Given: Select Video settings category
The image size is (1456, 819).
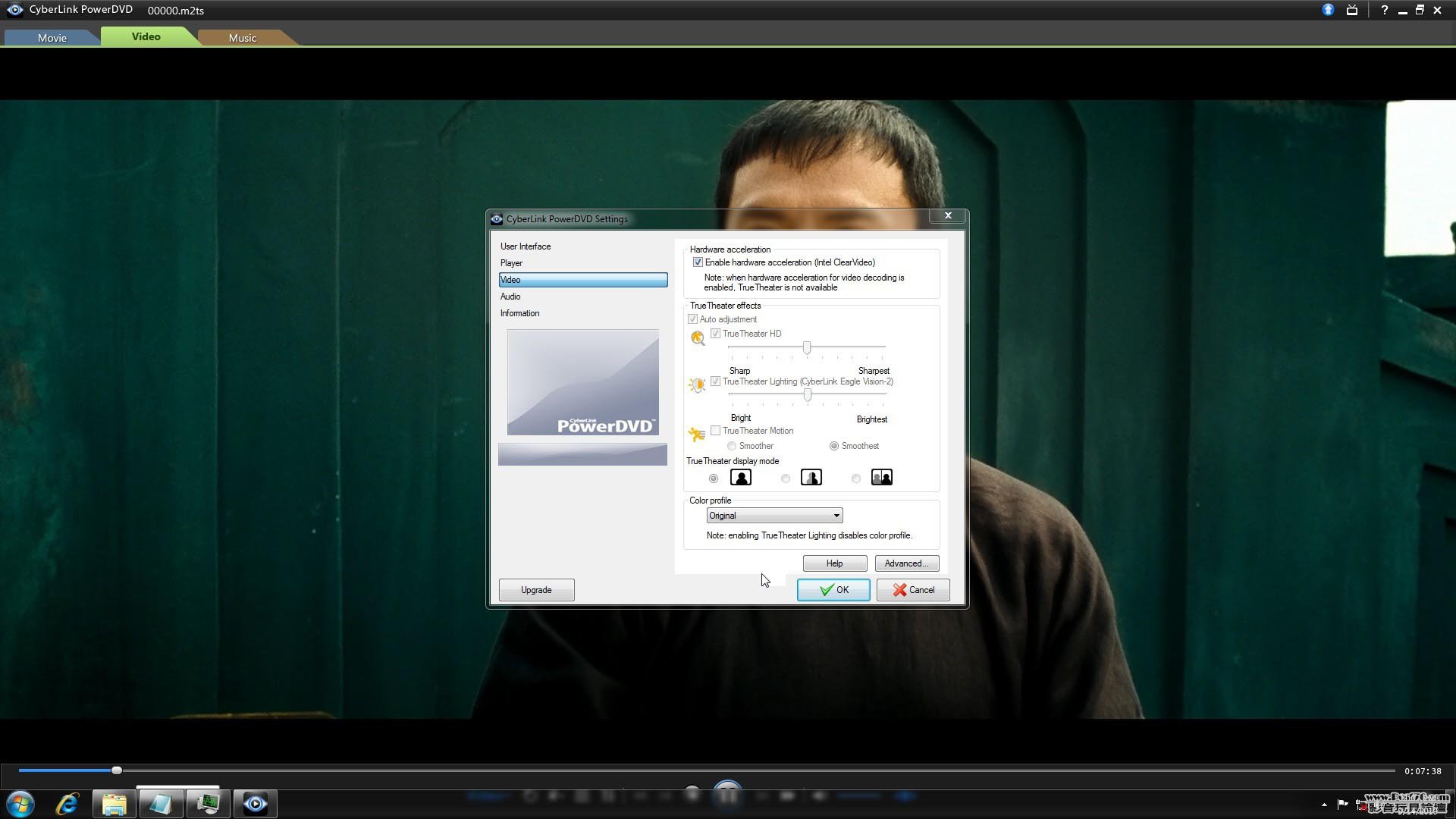Looking at the screenshot, I should [x=582, y=280].
